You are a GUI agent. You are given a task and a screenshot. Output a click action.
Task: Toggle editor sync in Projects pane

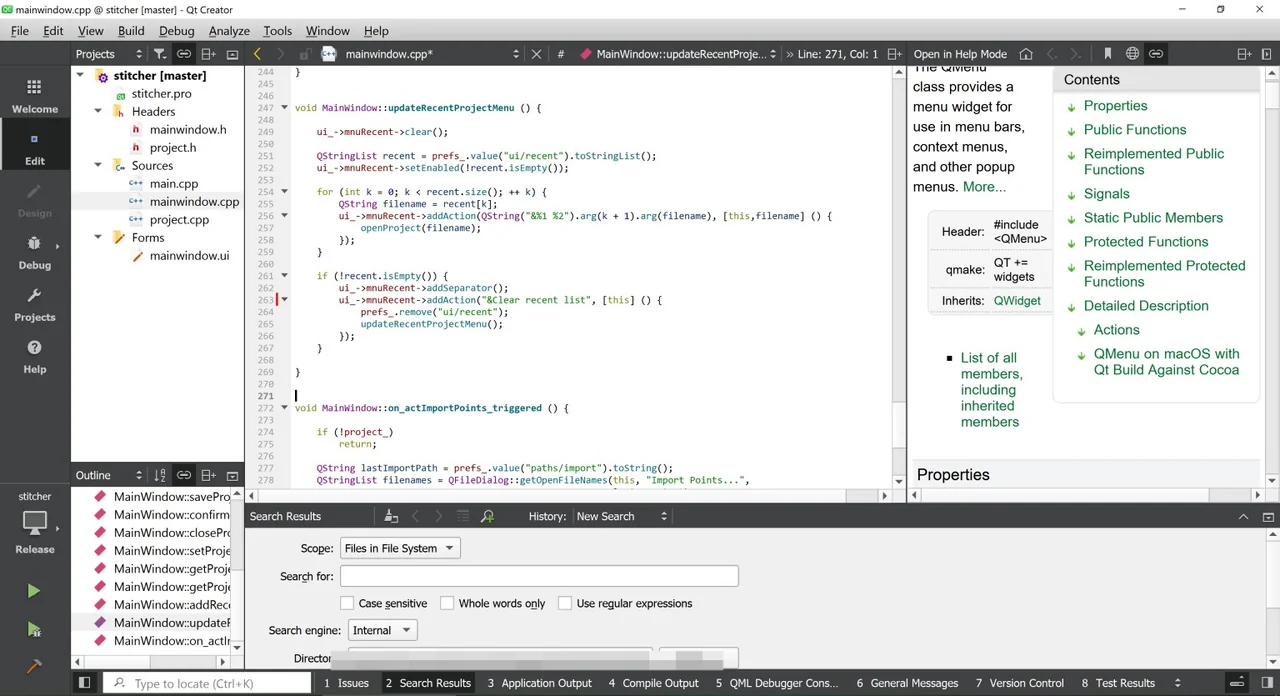click(x=184, y=54)
